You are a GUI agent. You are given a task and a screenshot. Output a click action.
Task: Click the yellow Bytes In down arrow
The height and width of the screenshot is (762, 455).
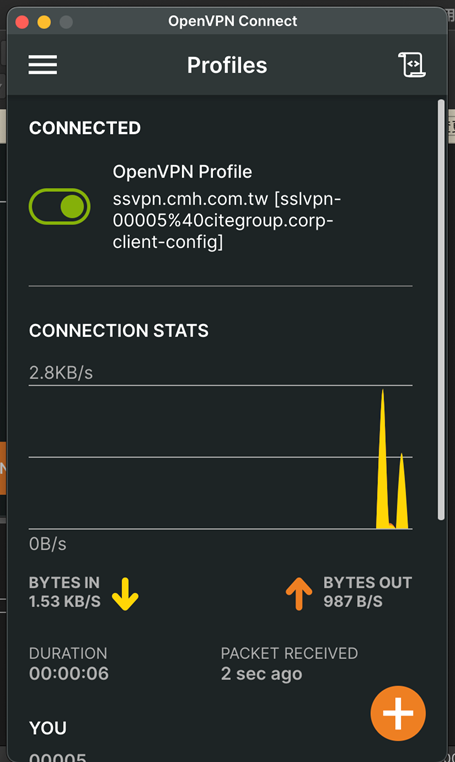click(125, 593)
